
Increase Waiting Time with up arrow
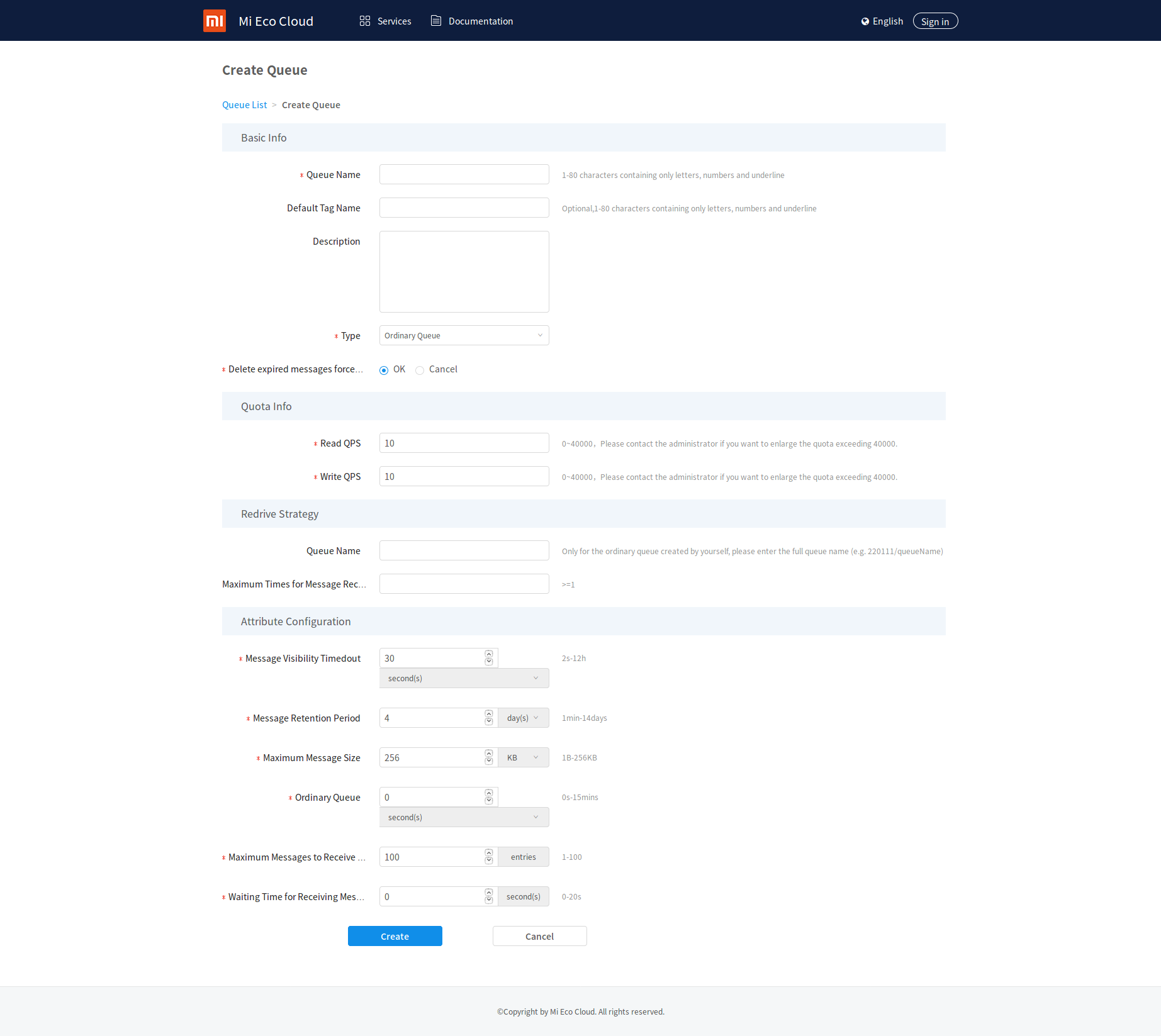coord(489,893)
